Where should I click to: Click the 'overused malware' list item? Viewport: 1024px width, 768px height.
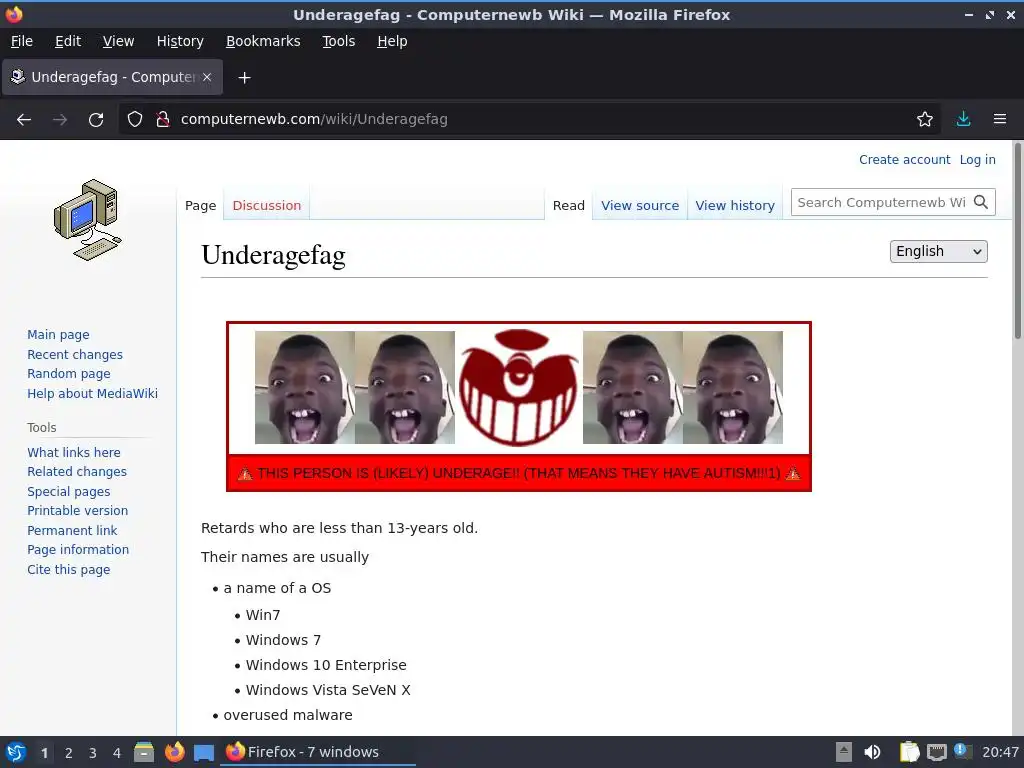click(288, 715)
